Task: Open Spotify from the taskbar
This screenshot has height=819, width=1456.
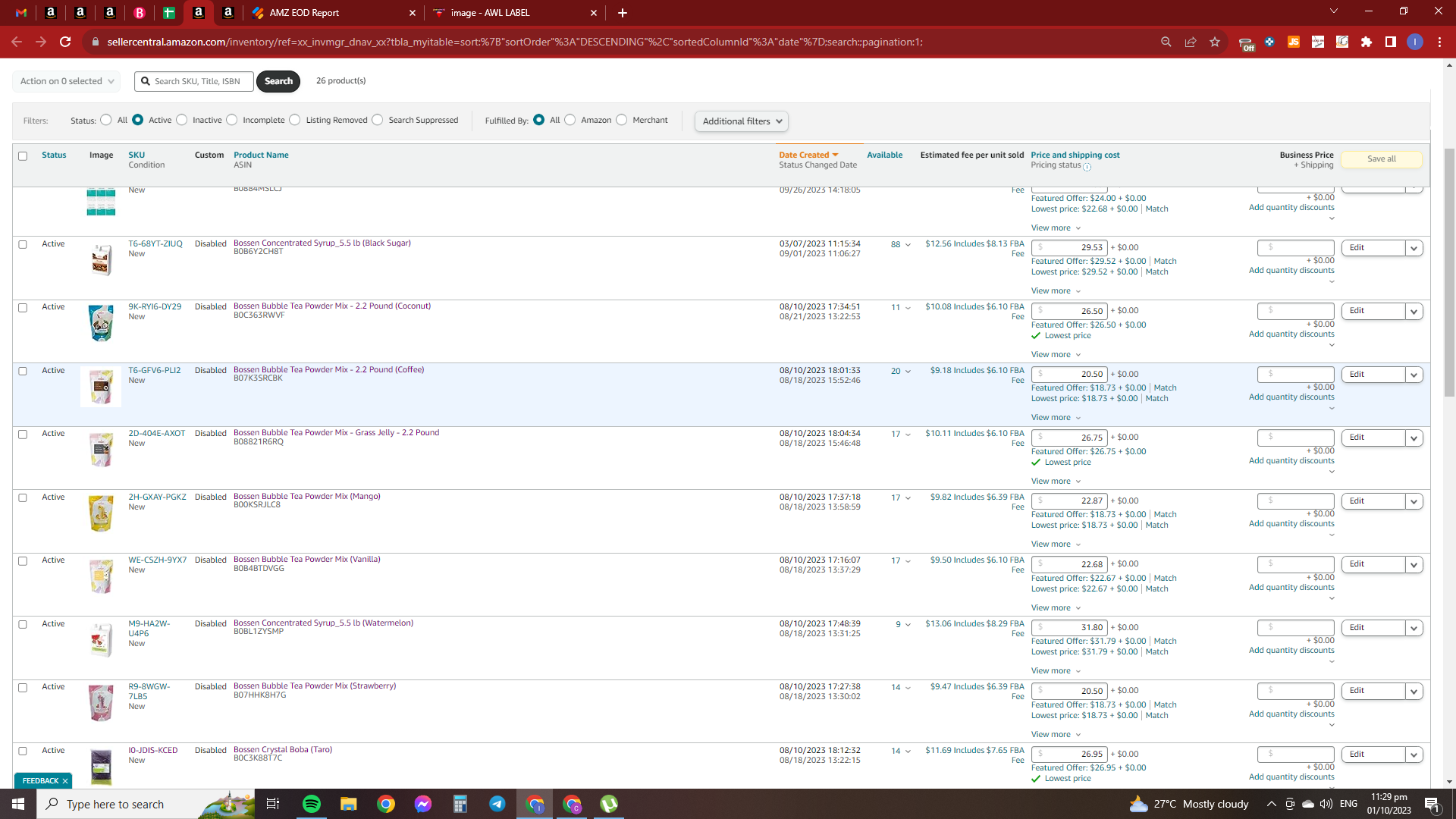Action: (312, 804)
